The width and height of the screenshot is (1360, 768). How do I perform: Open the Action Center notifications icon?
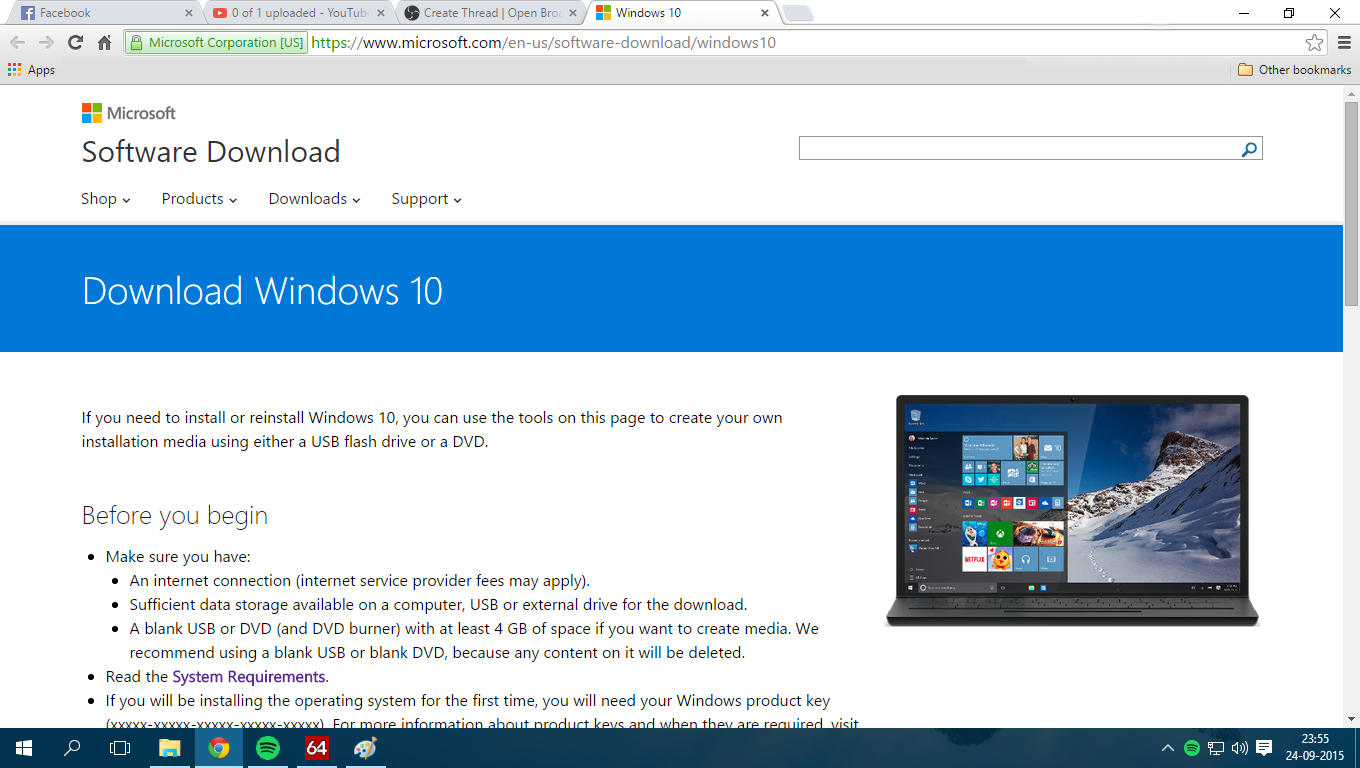pyautogui.click(x=1264, y=748)
